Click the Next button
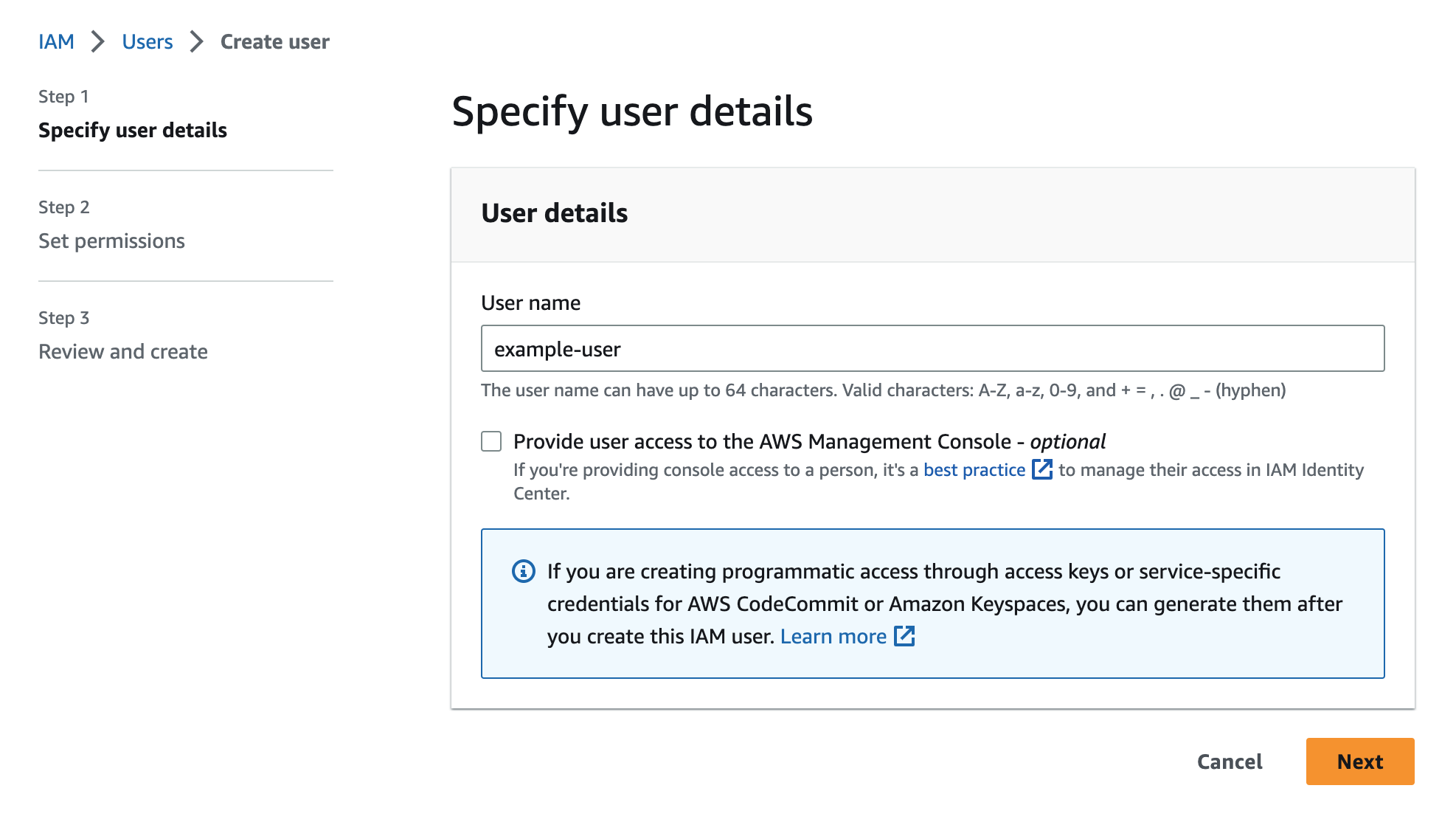 [x=1359, y=761]
